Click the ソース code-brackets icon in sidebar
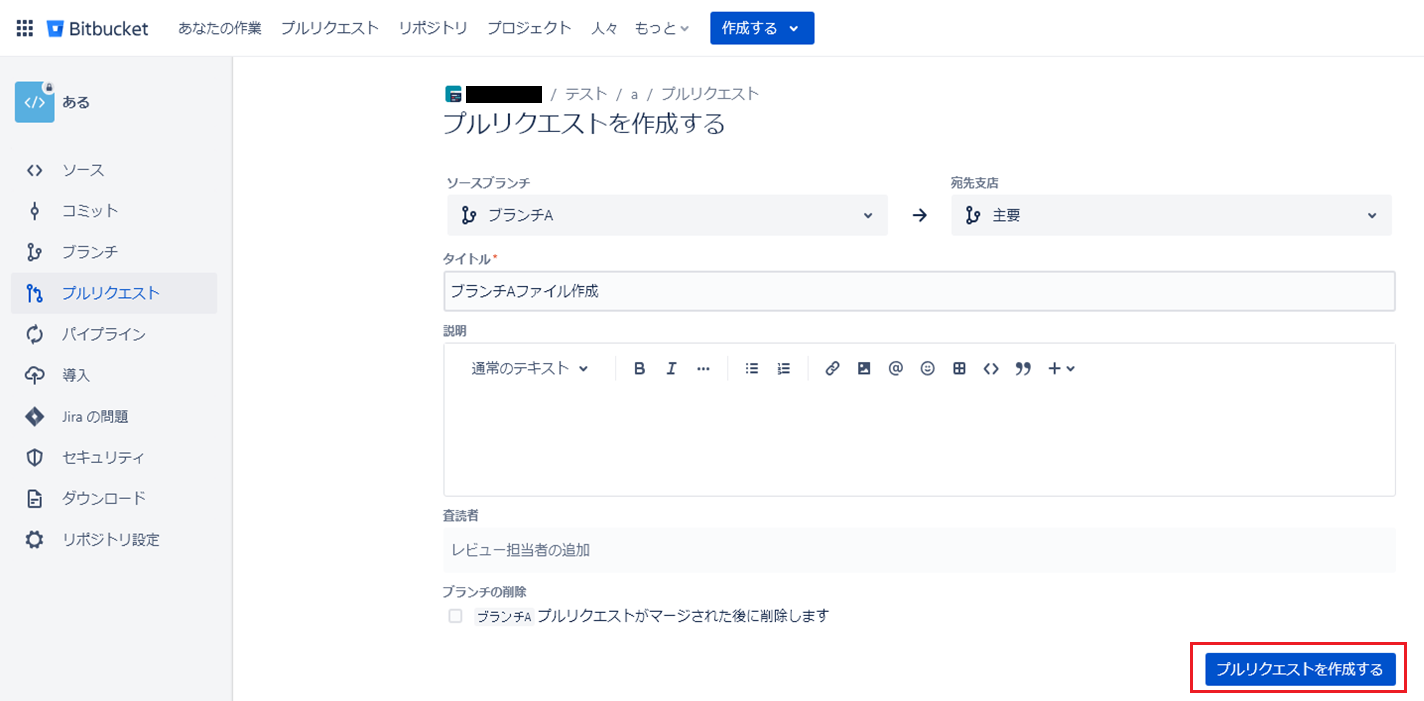This screenshot has height=701, width=1424. click(x=35, y=170)
